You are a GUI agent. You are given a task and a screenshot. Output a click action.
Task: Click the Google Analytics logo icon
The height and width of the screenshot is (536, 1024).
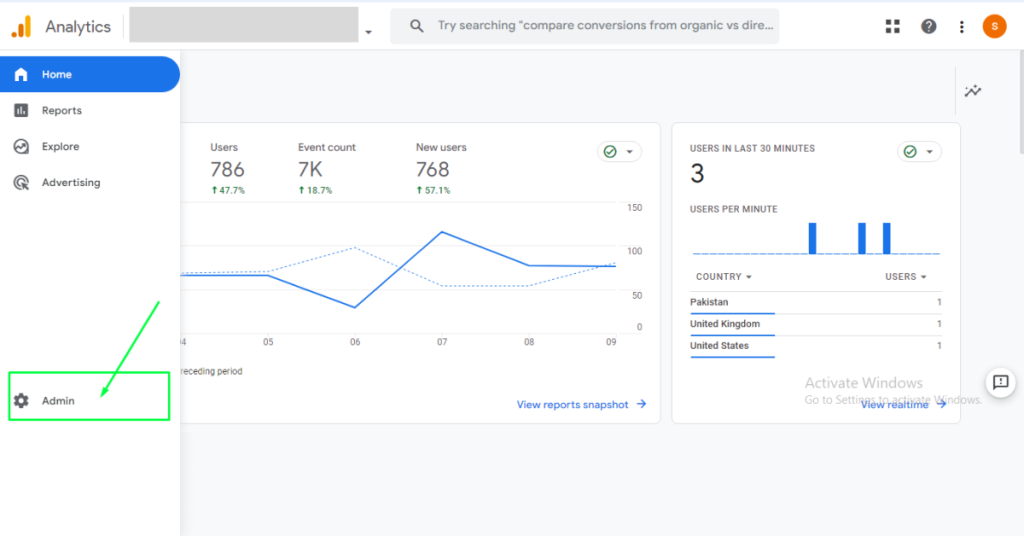(x=21, y=27)
